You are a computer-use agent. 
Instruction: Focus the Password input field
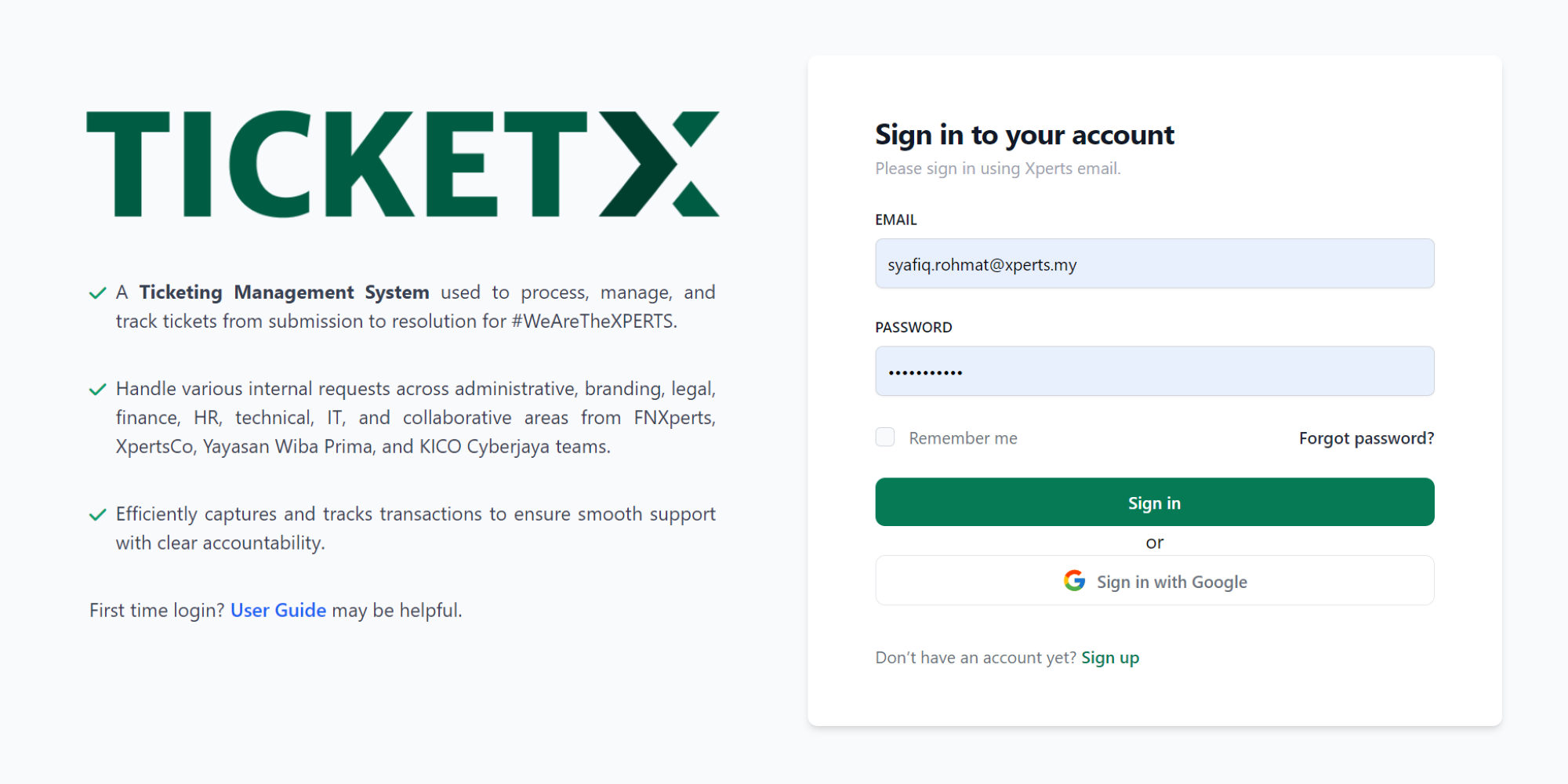point(1154,372)
